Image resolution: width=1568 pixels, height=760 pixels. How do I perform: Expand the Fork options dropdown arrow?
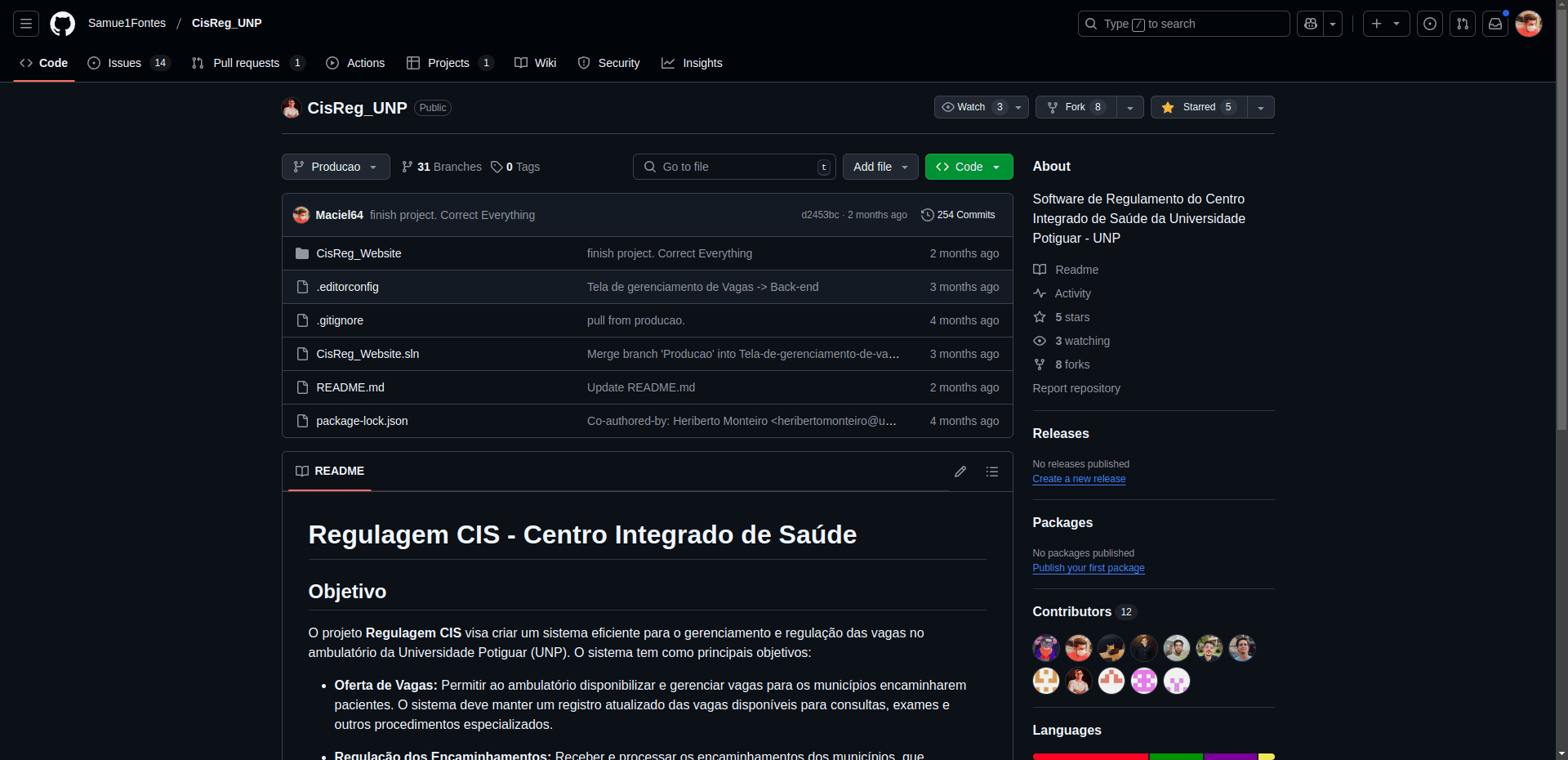[x=1130, y=107]
